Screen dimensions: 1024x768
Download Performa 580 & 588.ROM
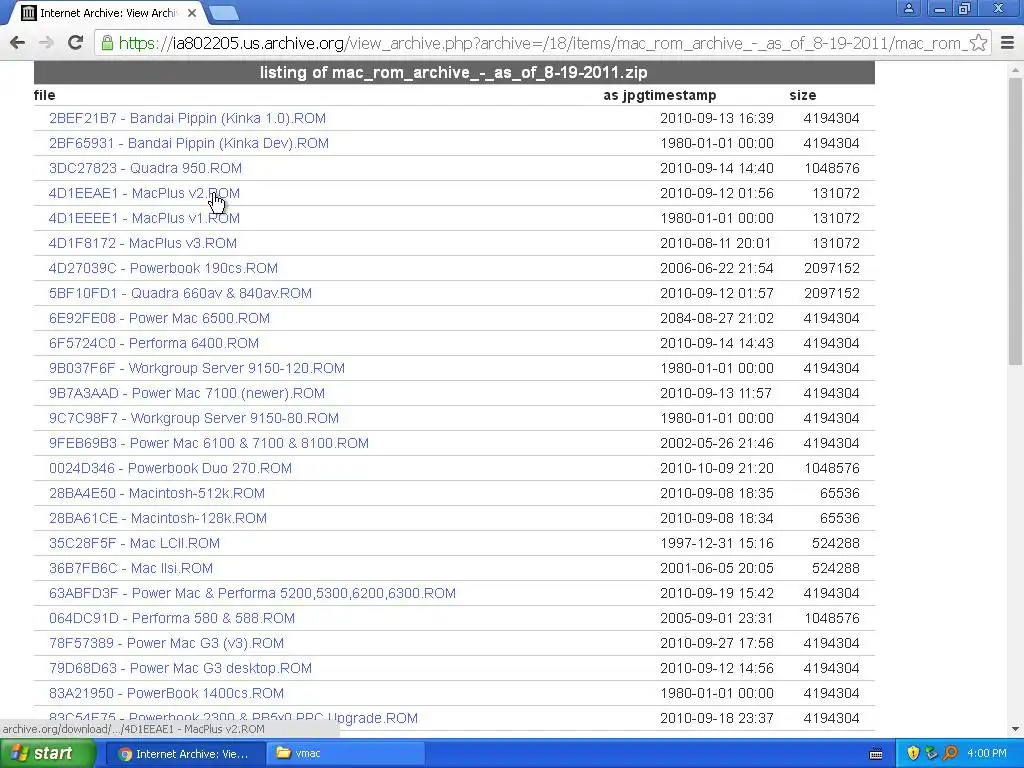point(172,618)
